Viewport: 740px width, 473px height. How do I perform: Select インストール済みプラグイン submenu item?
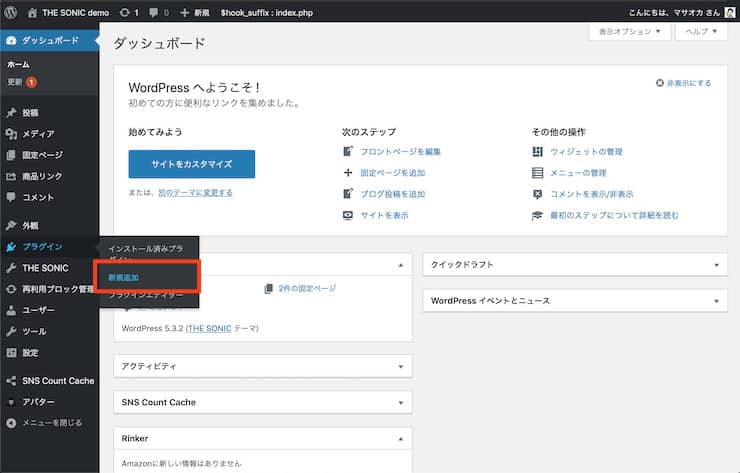click(146, 253)
